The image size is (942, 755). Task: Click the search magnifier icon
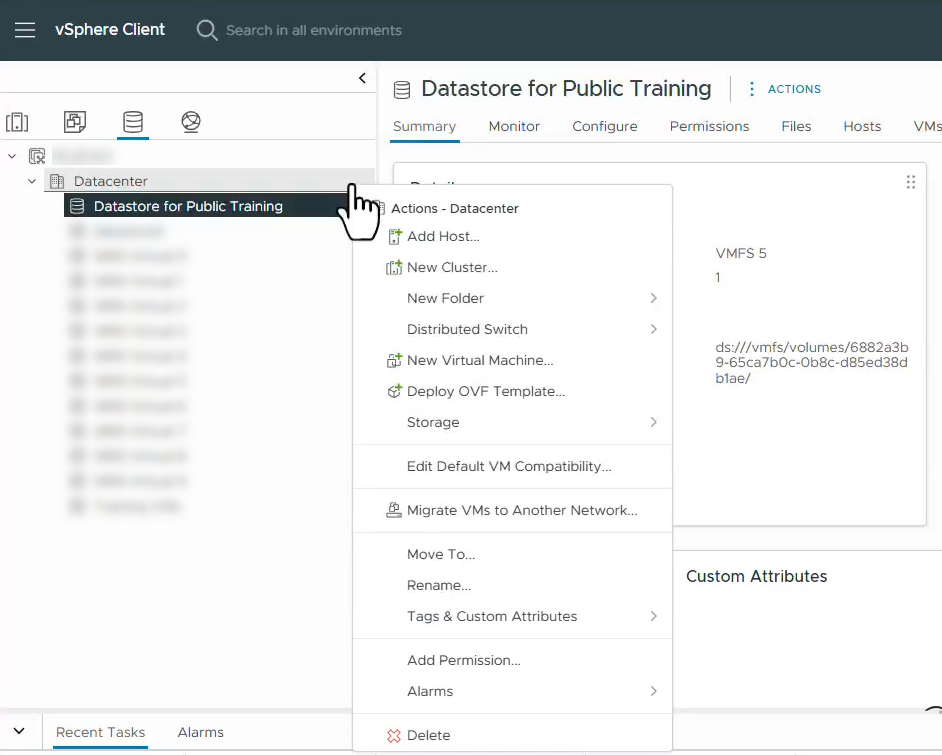(207, 30)
